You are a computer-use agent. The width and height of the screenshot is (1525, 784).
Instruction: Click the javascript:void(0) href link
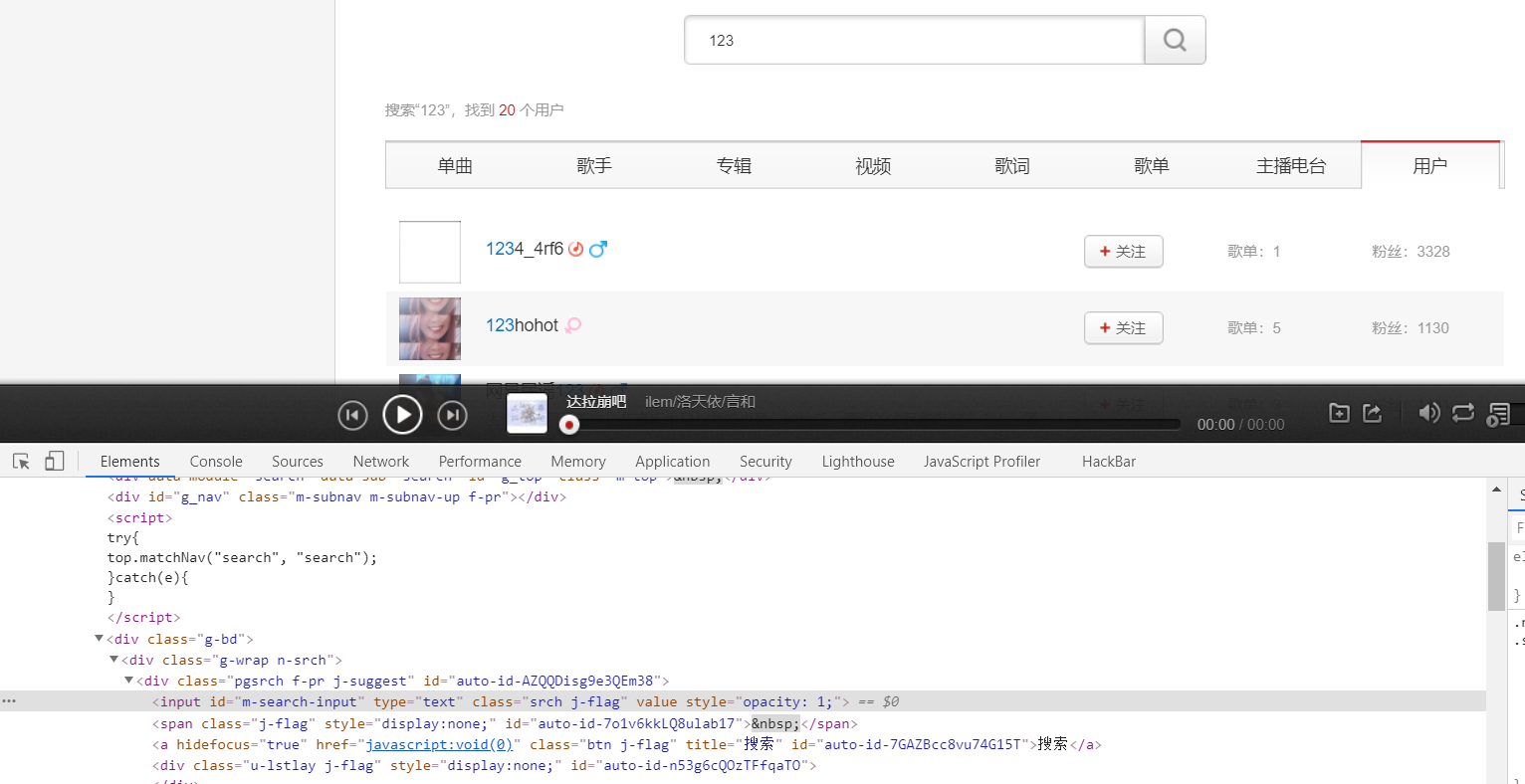click(x=439, y=744)
